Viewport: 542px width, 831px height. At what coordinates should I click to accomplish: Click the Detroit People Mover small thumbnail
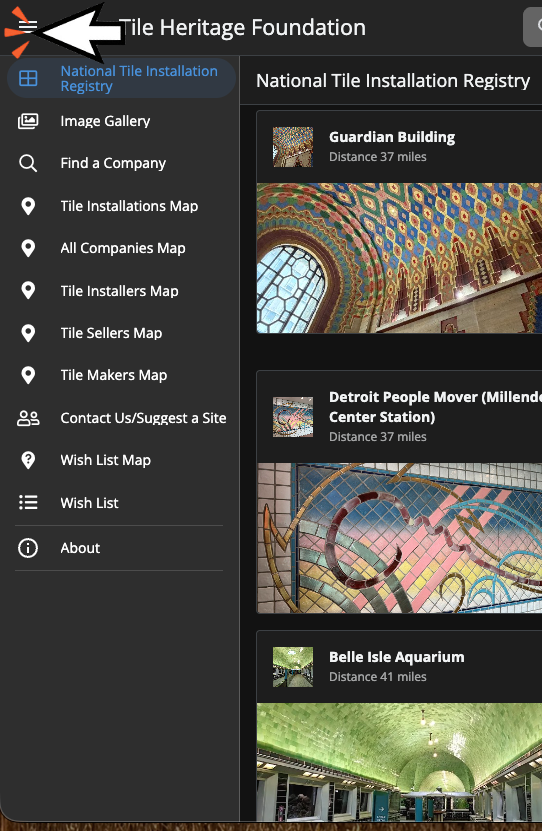293,417
